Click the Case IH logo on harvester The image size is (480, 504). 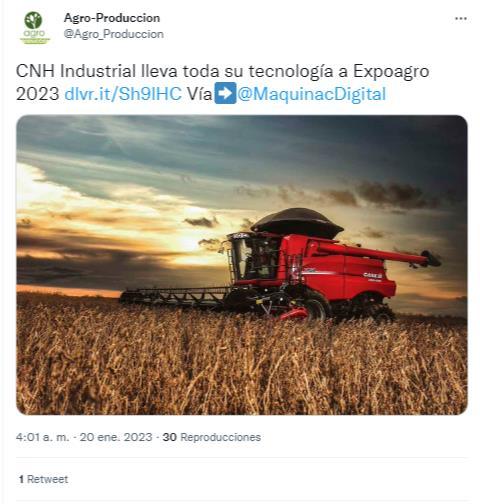(x=372, y=275)
